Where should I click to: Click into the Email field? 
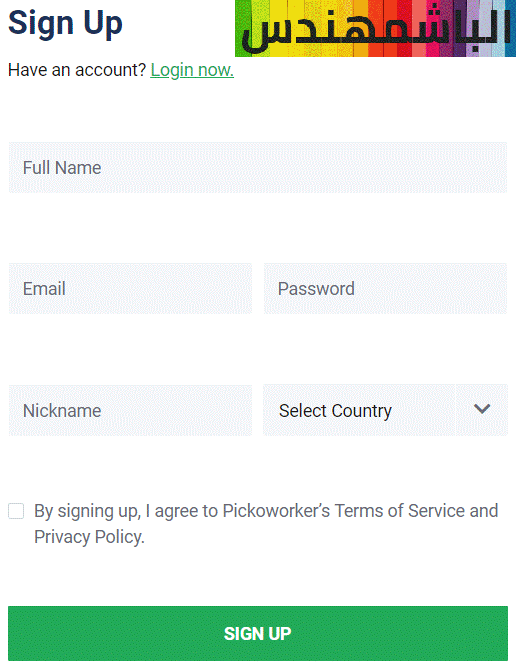[130, 288]
